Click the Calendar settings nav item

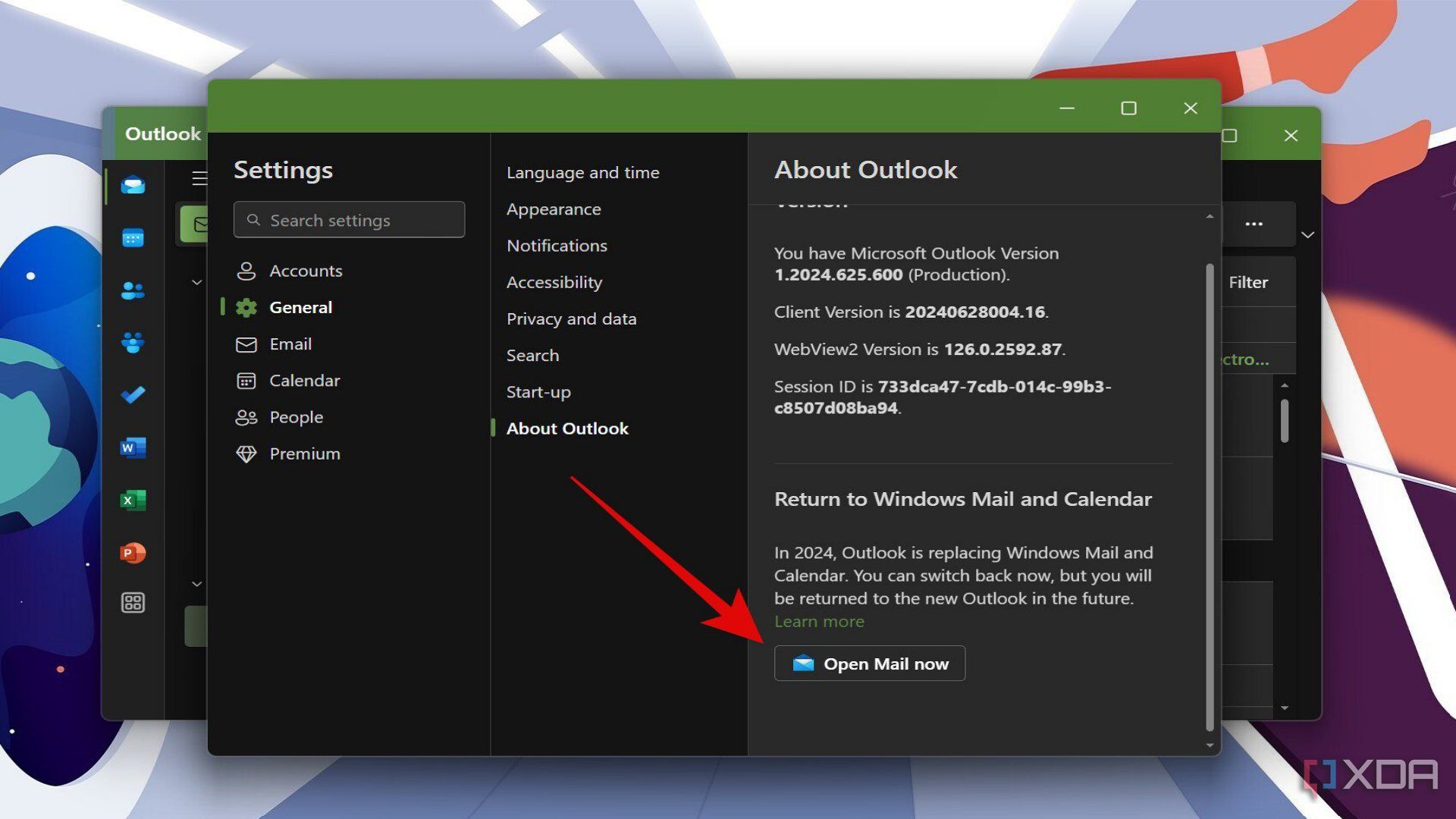coord(305,379)
